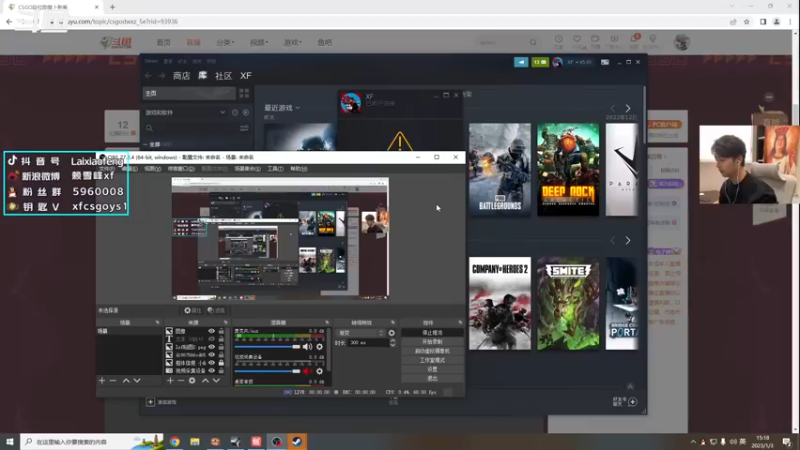Click second mixer track volume slider
The width and height of the screenshot is (800, 450).
point(268,371)
